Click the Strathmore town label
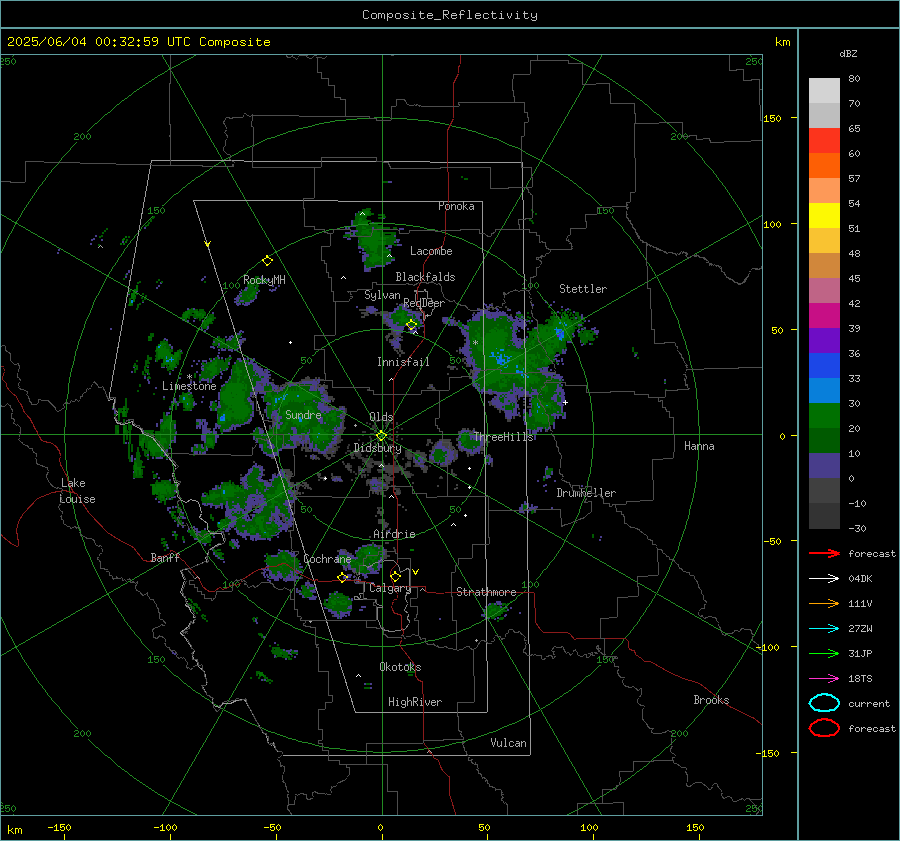This screenshot has height=841, width=900. point(486,592)
